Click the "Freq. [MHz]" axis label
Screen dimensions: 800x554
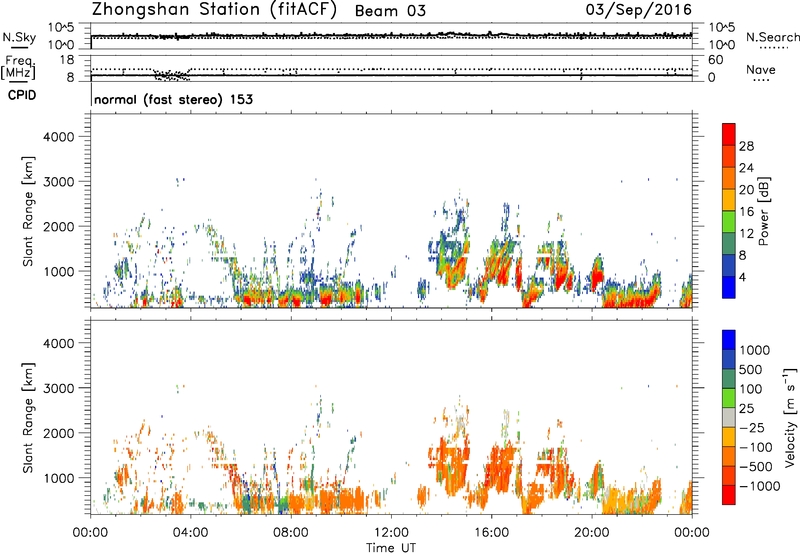[18, 68]
